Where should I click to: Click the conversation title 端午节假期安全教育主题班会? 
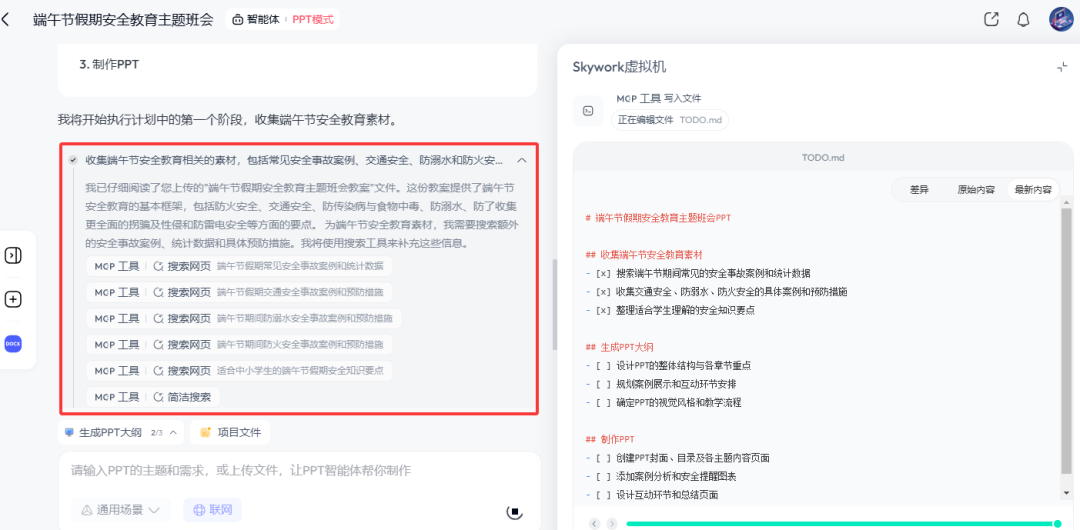123,19
